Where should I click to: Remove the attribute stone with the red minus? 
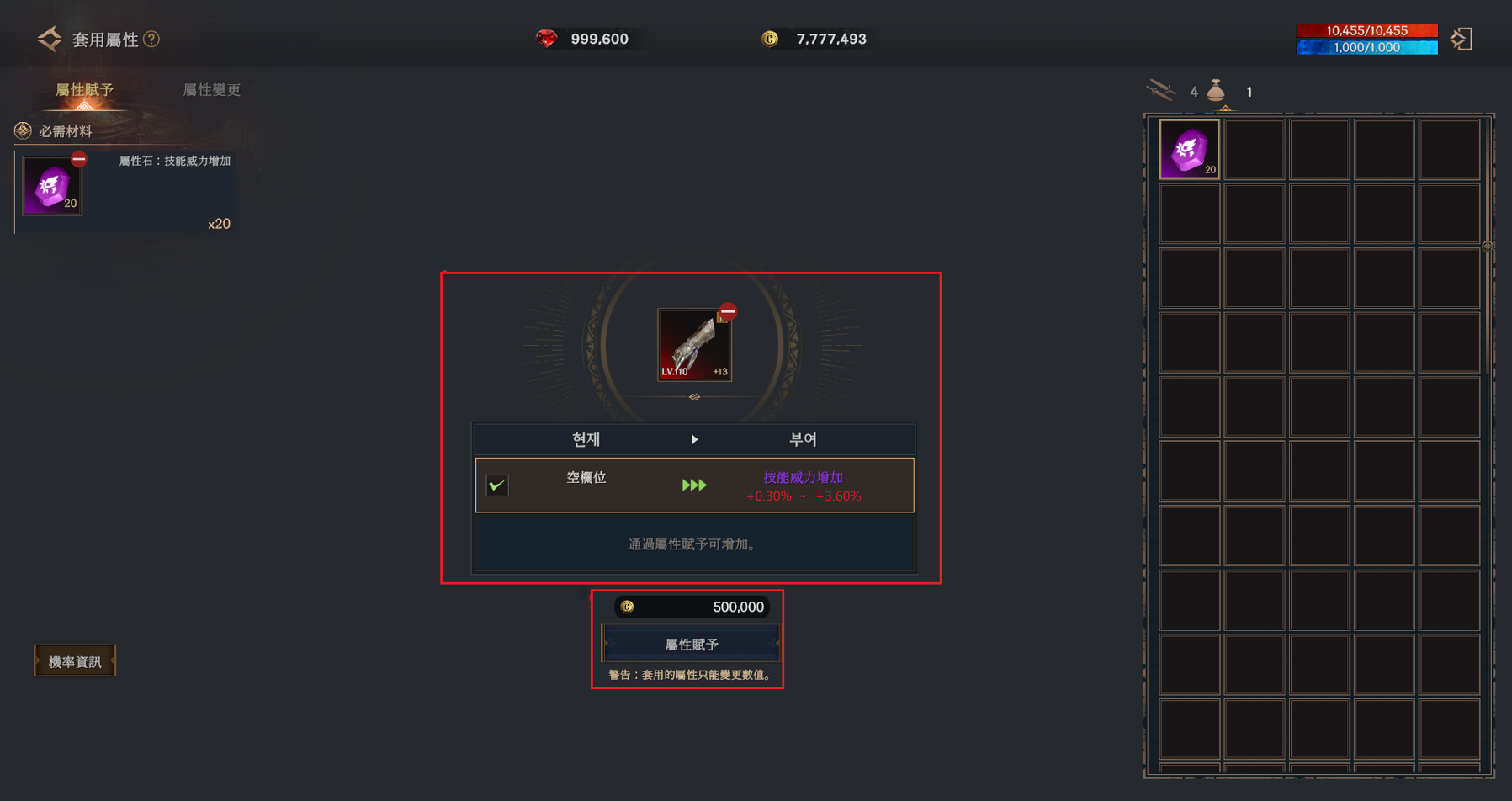78,158
